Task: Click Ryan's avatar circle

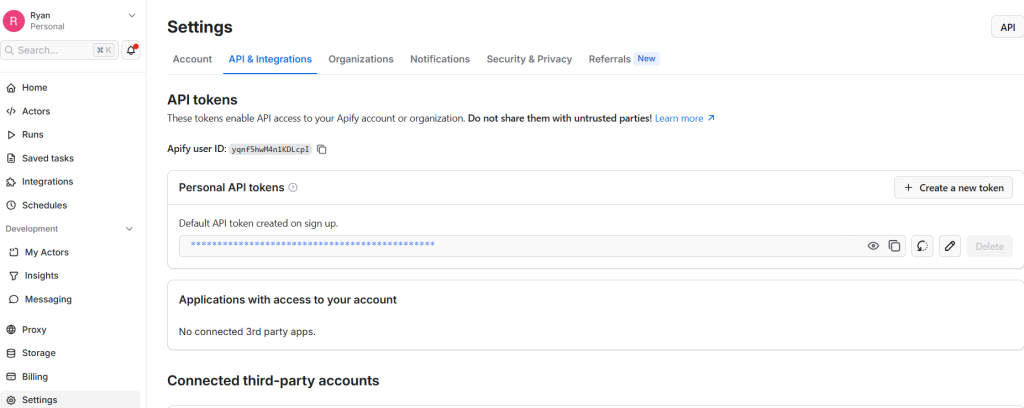Action: point(14,21)
